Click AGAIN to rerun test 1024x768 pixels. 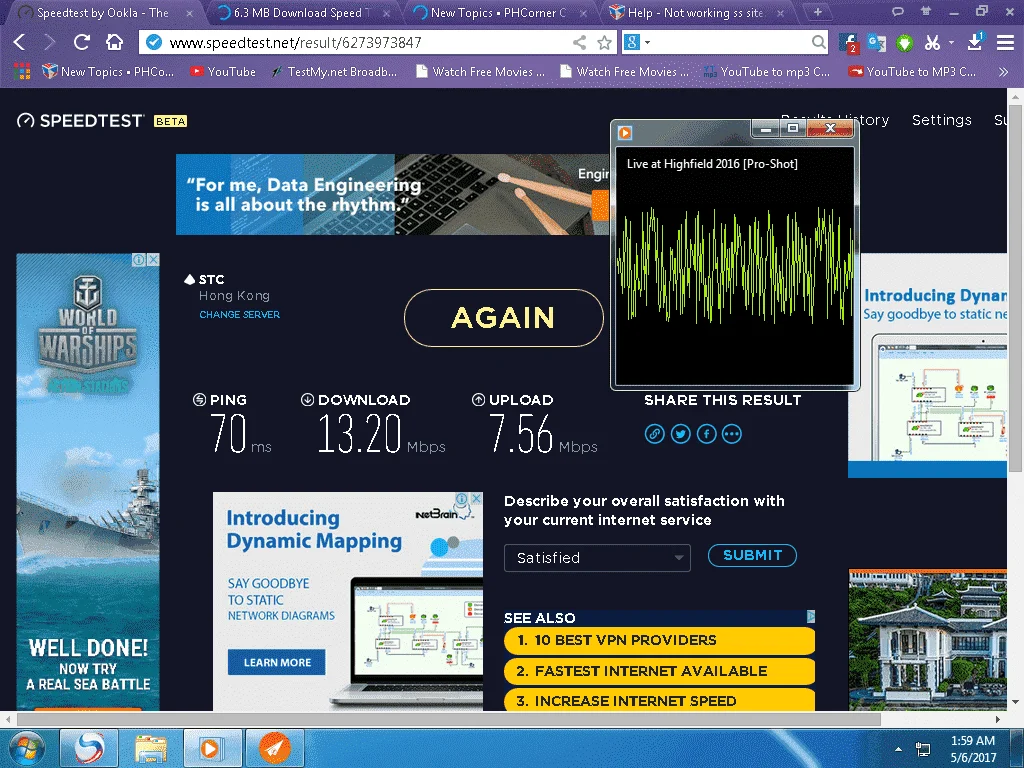pos(504,318)
